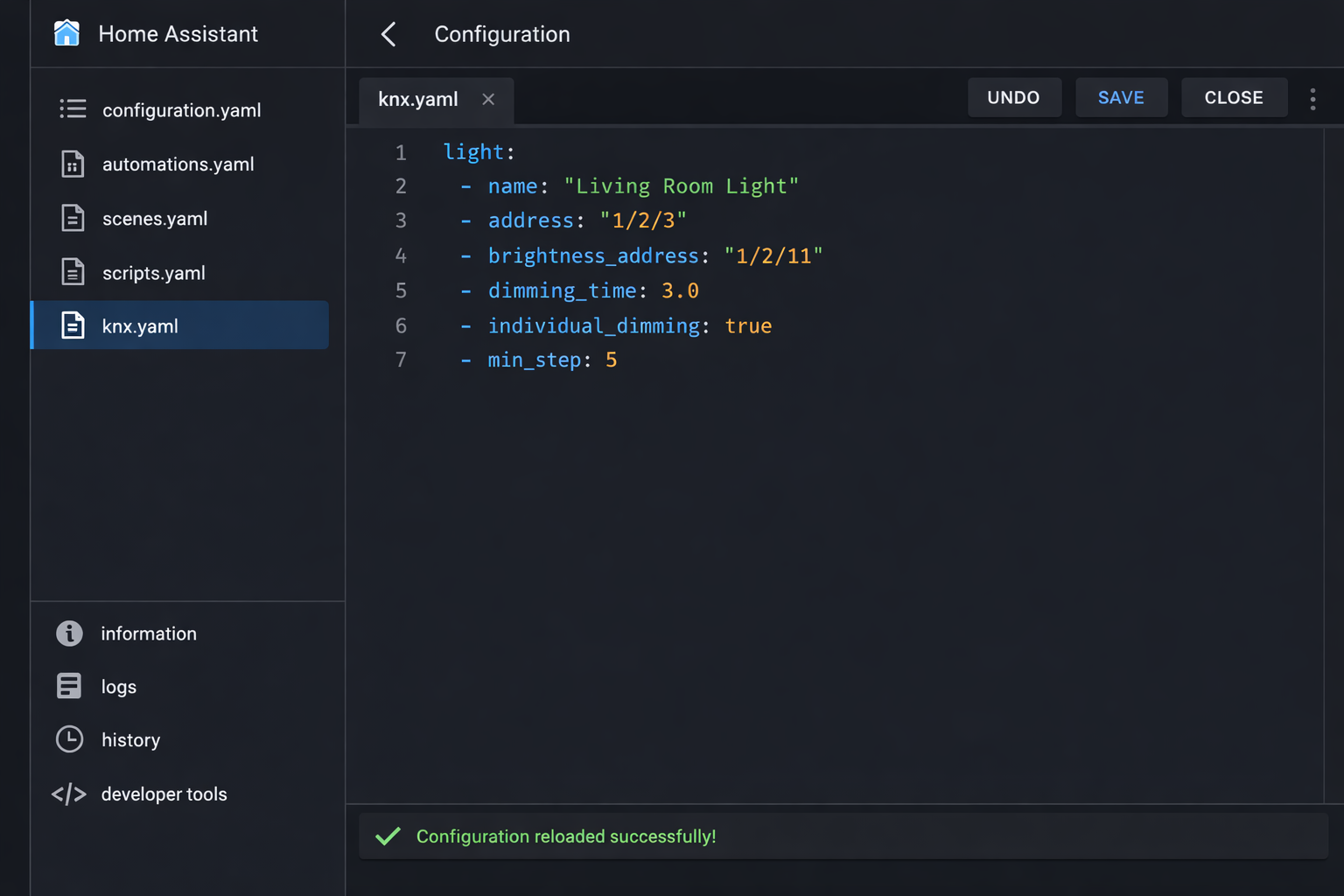Click the Configuration reloaded successfully notification
The height and width of the screenshot is (896, 1344).
564,836
